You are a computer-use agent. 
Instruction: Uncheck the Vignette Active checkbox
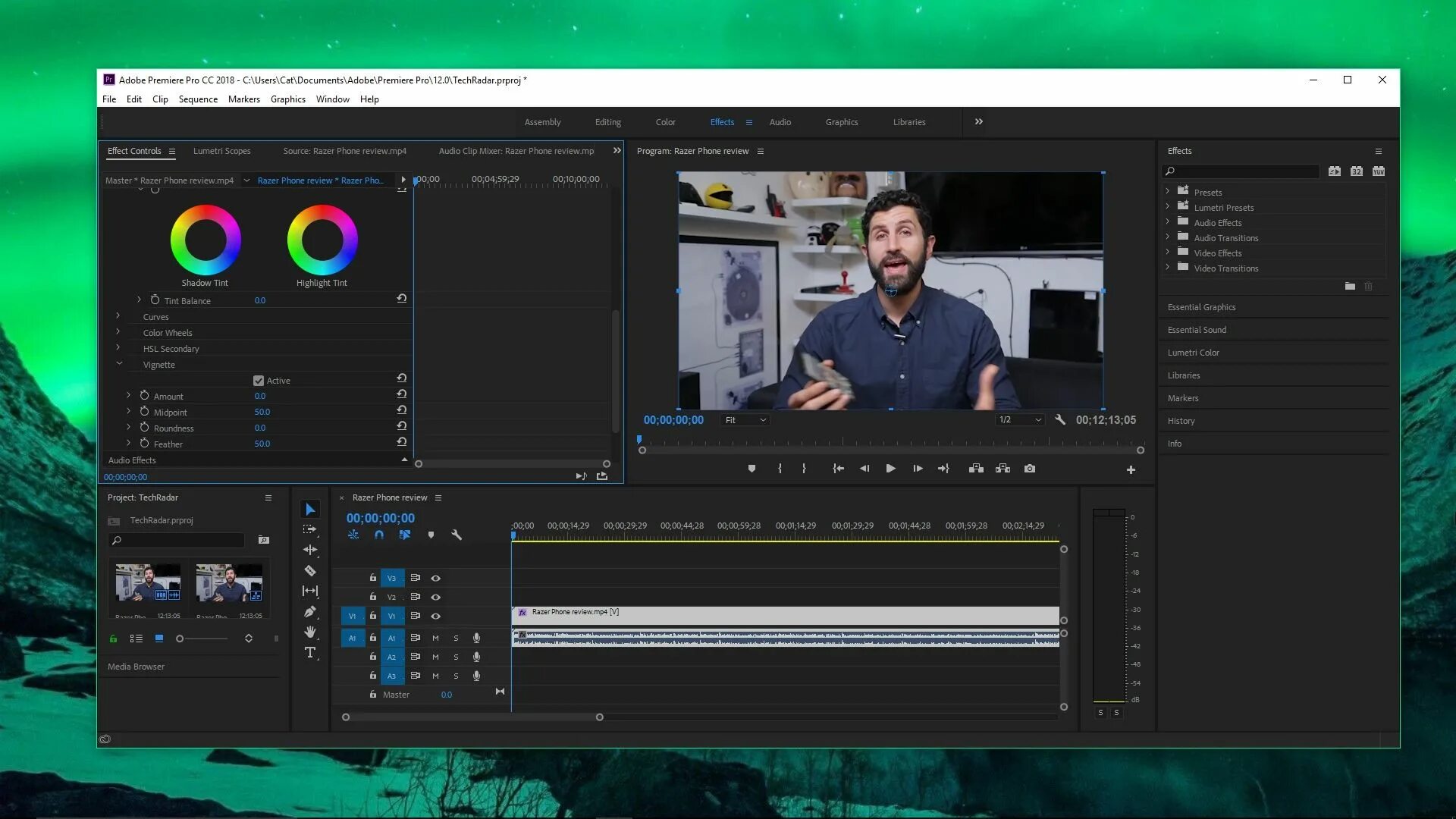pyautogui.click(x=259, y=381)
